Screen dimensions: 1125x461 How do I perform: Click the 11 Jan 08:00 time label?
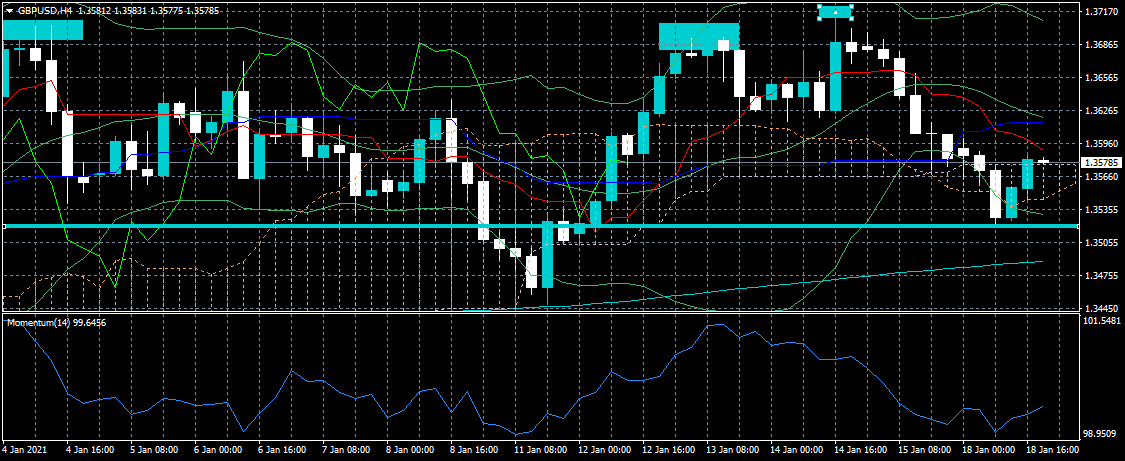point(540,450)
